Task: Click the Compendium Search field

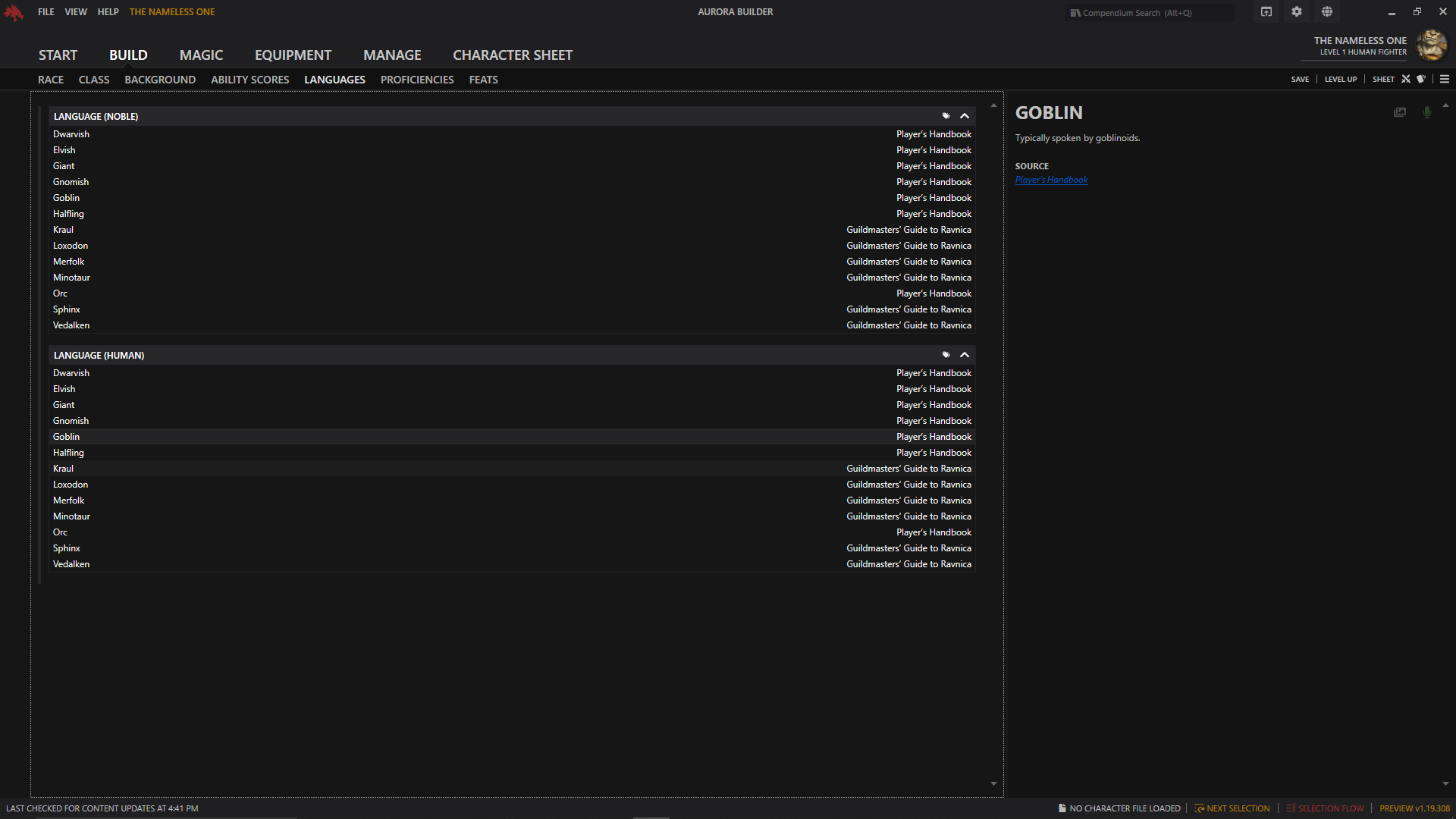Action: click(1149, 13)
